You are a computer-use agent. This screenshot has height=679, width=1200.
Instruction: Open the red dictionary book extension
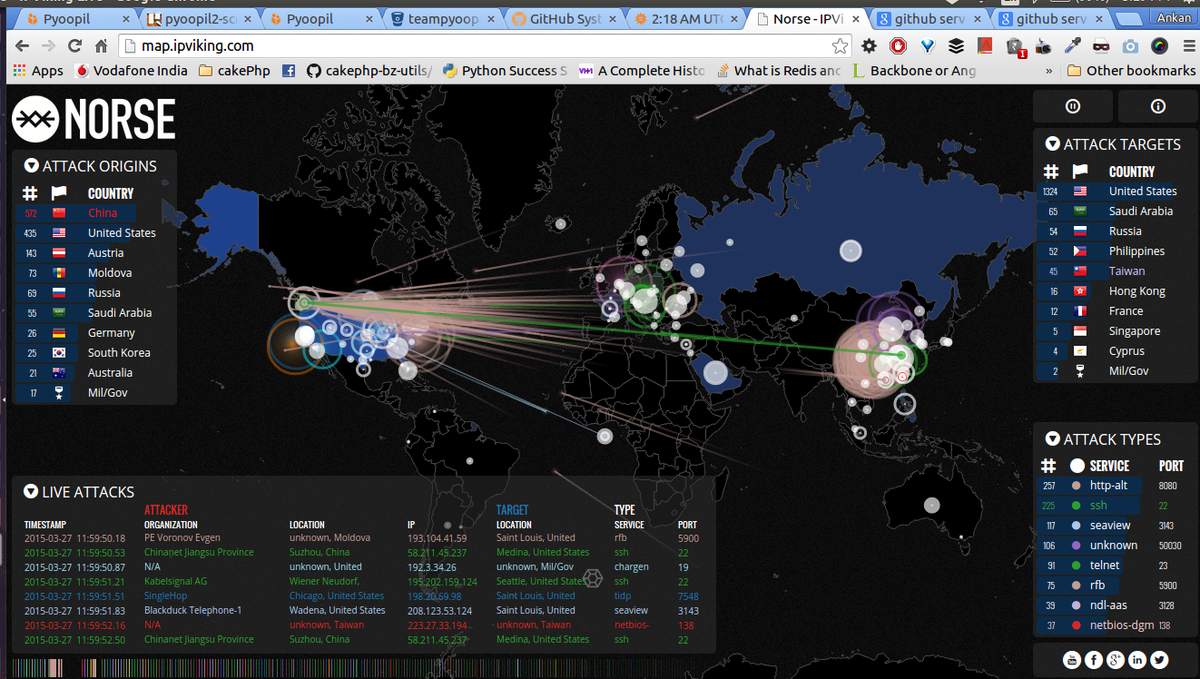[x=985, y=45]
